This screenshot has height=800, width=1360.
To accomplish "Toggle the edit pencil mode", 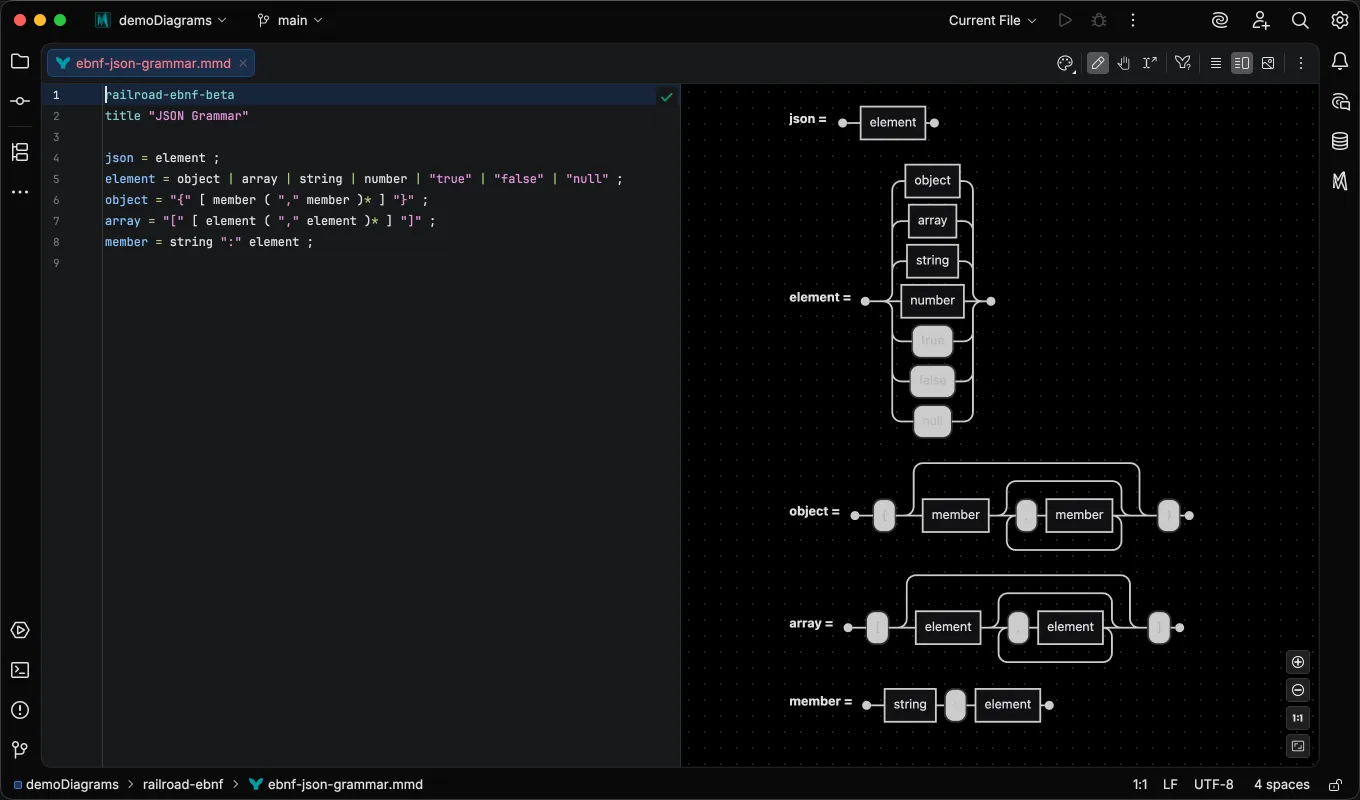I will 1098,63.
